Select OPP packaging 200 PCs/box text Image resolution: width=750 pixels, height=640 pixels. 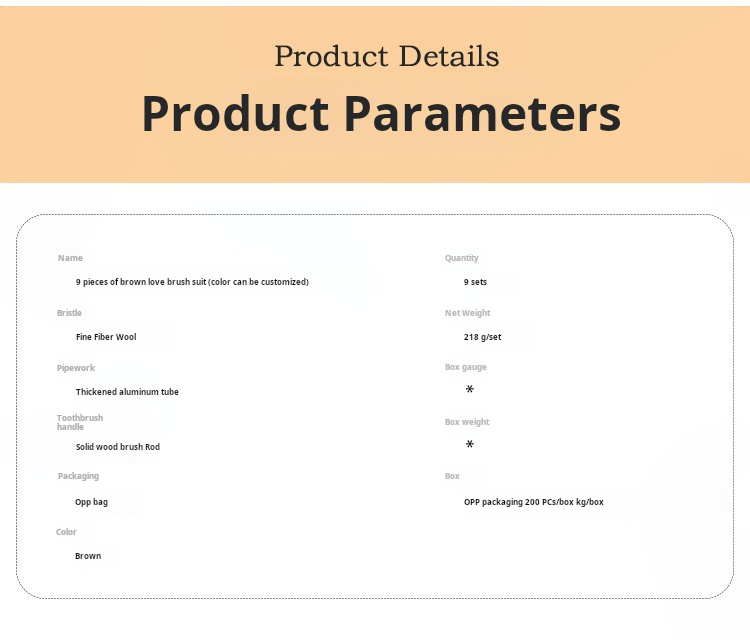point(533,501)
